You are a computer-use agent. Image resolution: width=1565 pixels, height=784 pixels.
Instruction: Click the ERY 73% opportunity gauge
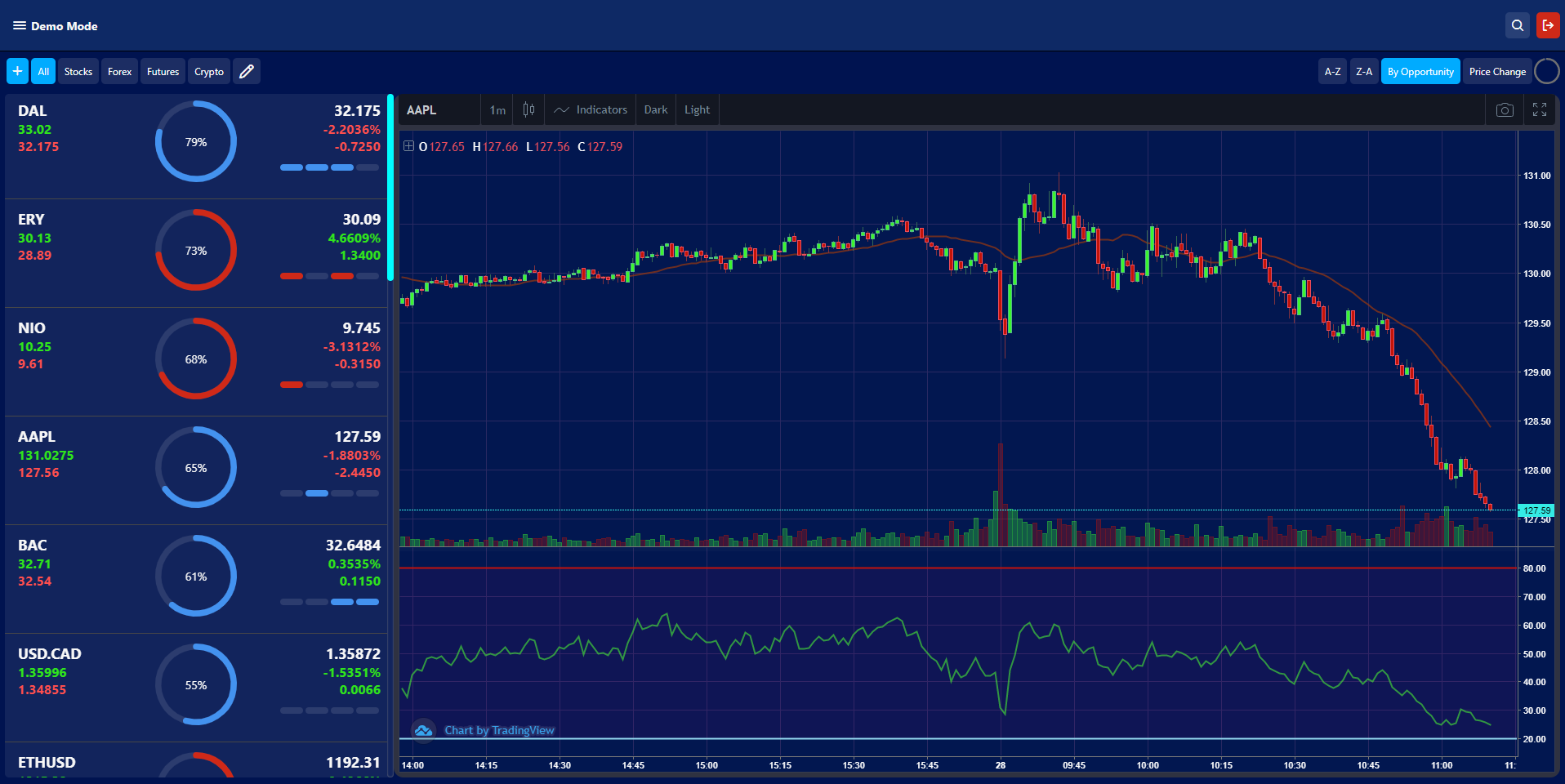tap(196, 250)
